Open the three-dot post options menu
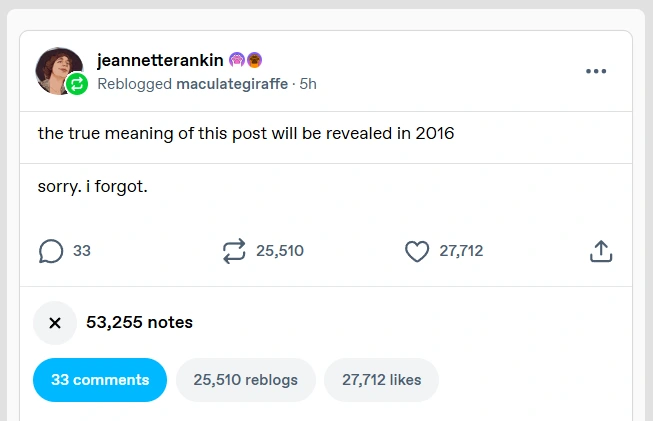Screen dimensions: 653x421 point(596,71)
